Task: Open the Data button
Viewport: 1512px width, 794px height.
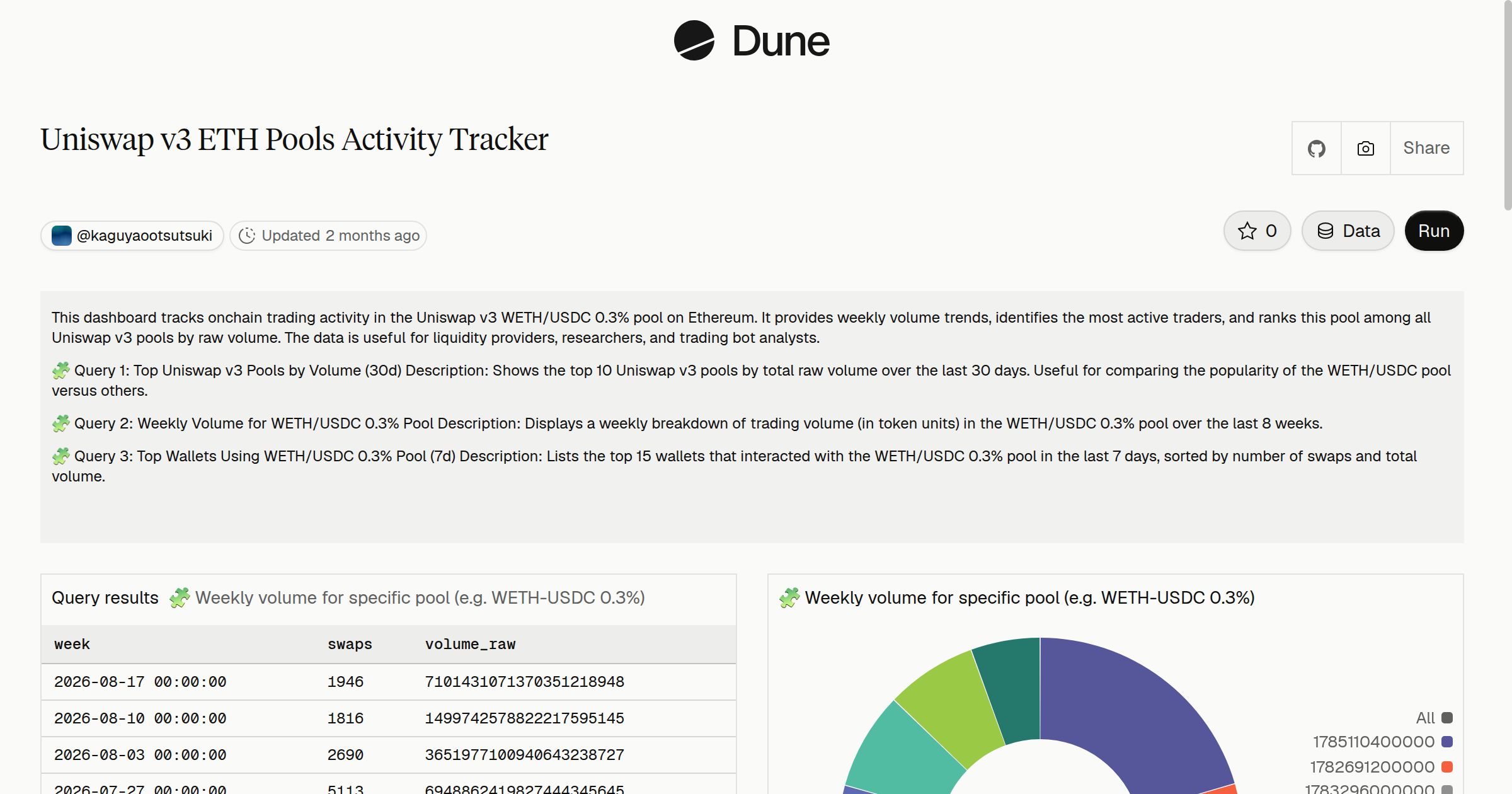Action: pos(1348,231)
